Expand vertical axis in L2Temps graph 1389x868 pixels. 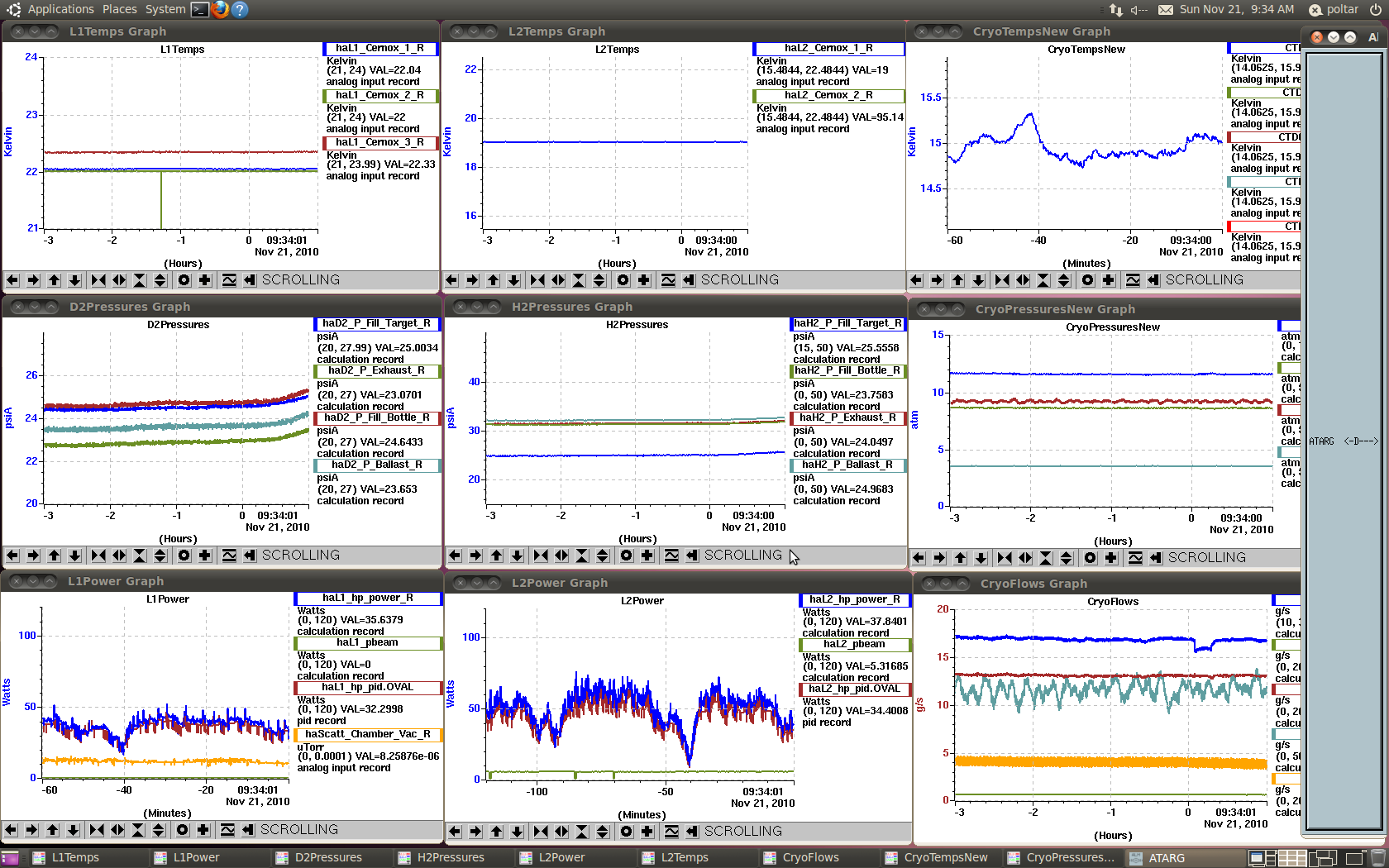click(x=599, y=280)
